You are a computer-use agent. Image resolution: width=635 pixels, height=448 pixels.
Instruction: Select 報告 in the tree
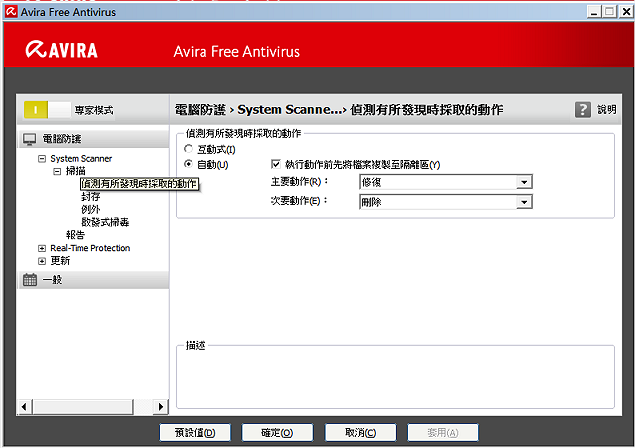[75, 235]
